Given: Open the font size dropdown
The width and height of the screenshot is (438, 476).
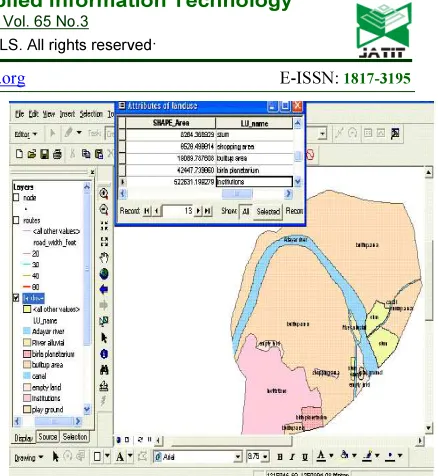Looking at the screenshot, I should coord(265,456).
